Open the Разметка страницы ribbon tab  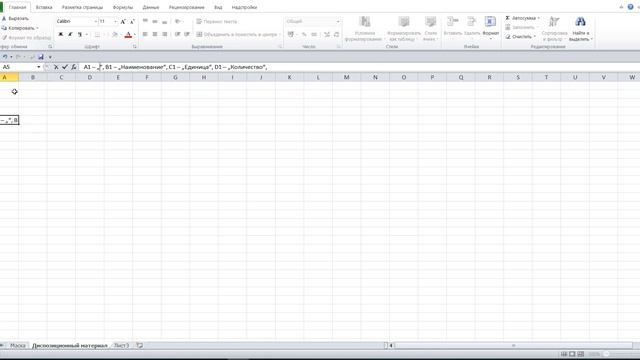[x=82, y=7]
